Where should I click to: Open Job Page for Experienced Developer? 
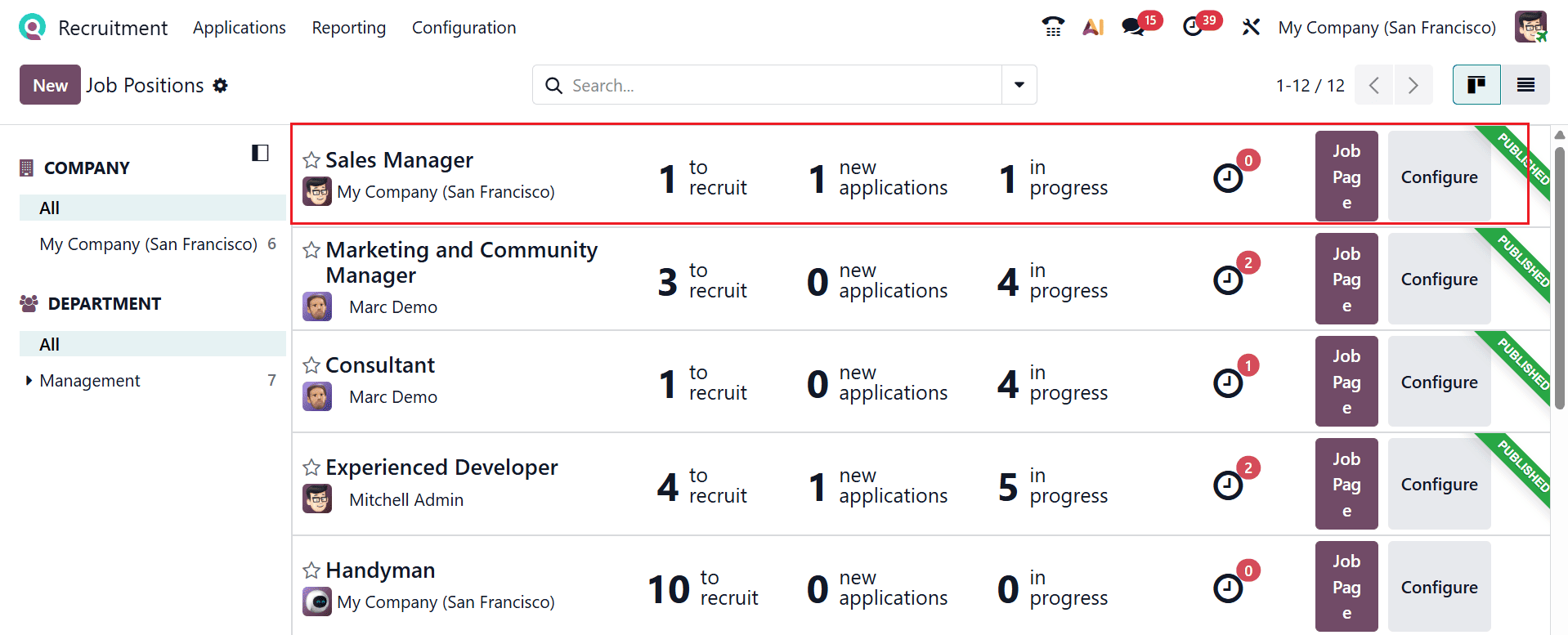(1346, 484)
